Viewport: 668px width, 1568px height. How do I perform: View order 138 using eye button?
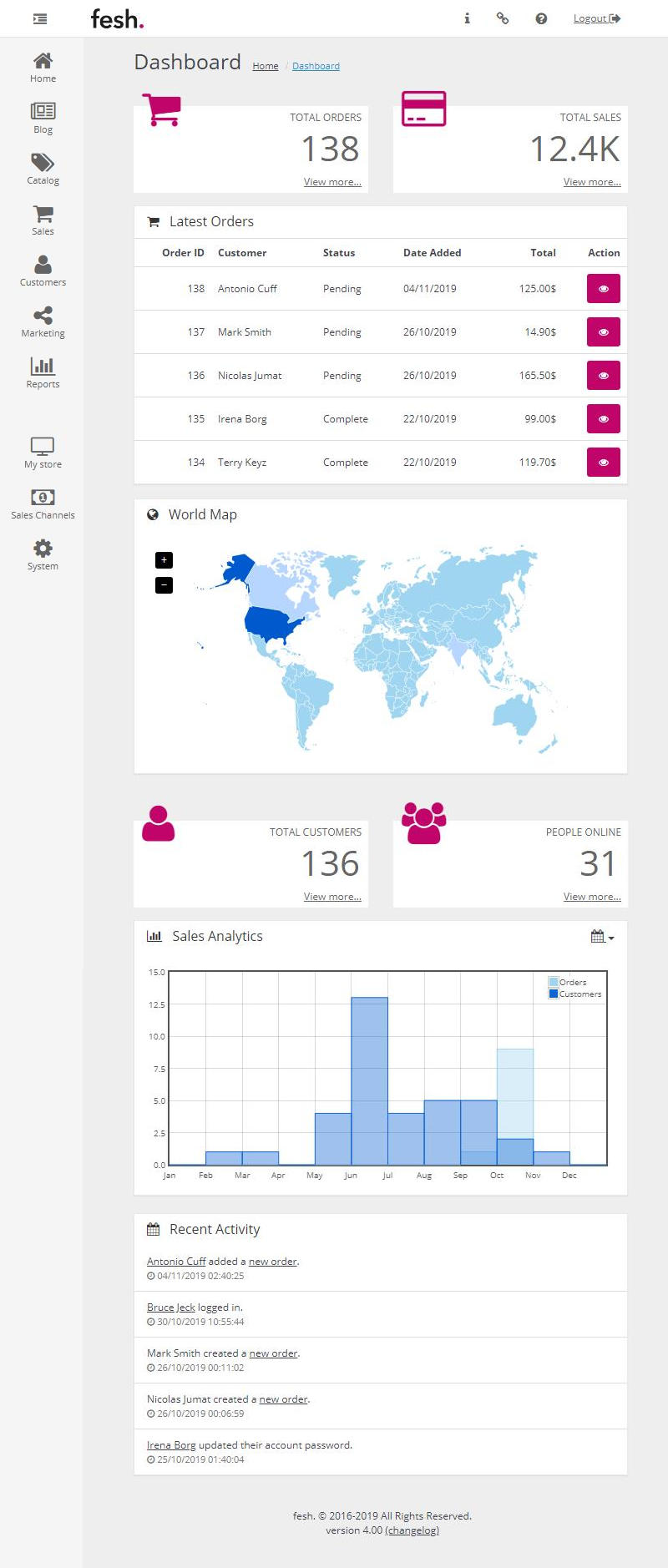(603, 289)
